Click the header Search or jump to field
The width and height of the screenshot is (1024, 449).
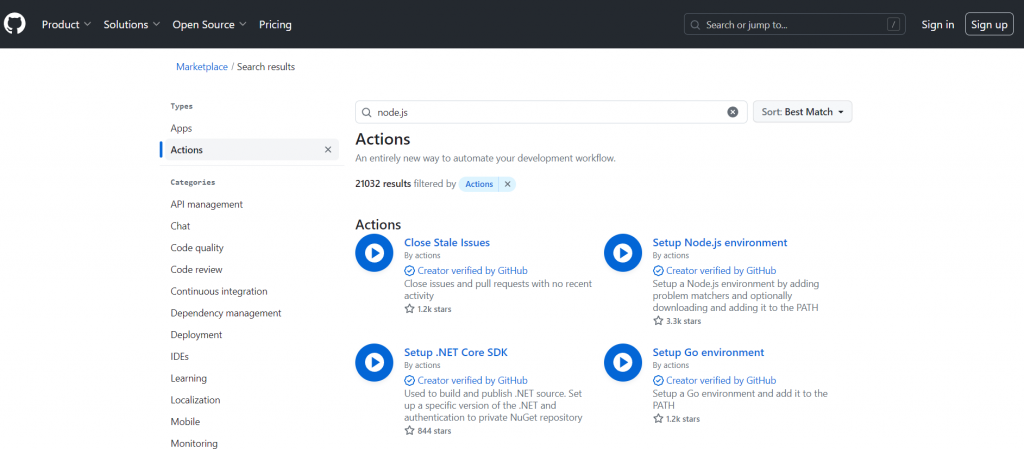point(795,25)
